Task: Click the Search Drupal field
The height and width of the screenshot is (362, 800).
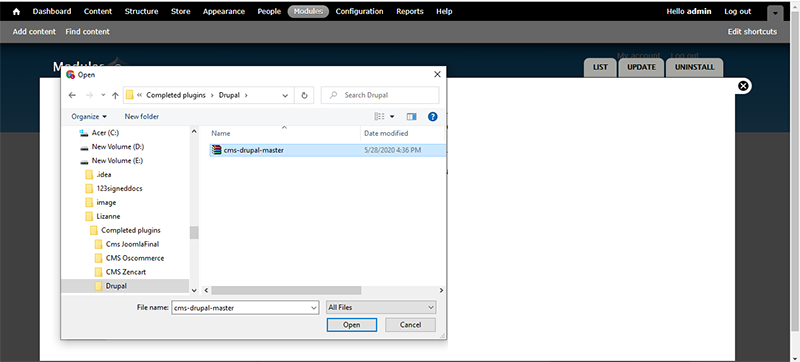Action: click(x=380, y=95)
